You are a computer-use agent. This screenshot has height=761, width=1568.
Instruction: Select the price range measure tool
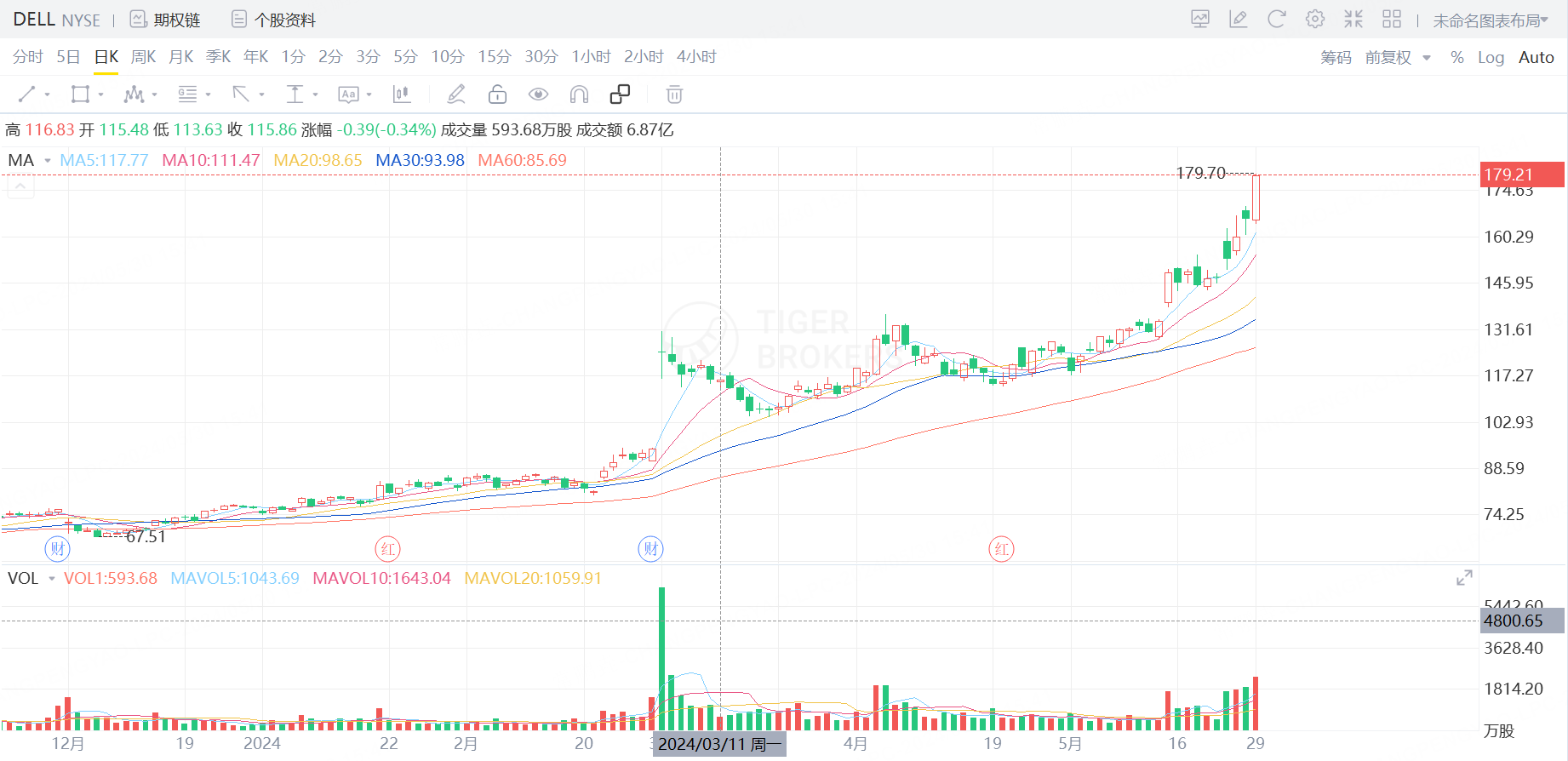[295, 94]
